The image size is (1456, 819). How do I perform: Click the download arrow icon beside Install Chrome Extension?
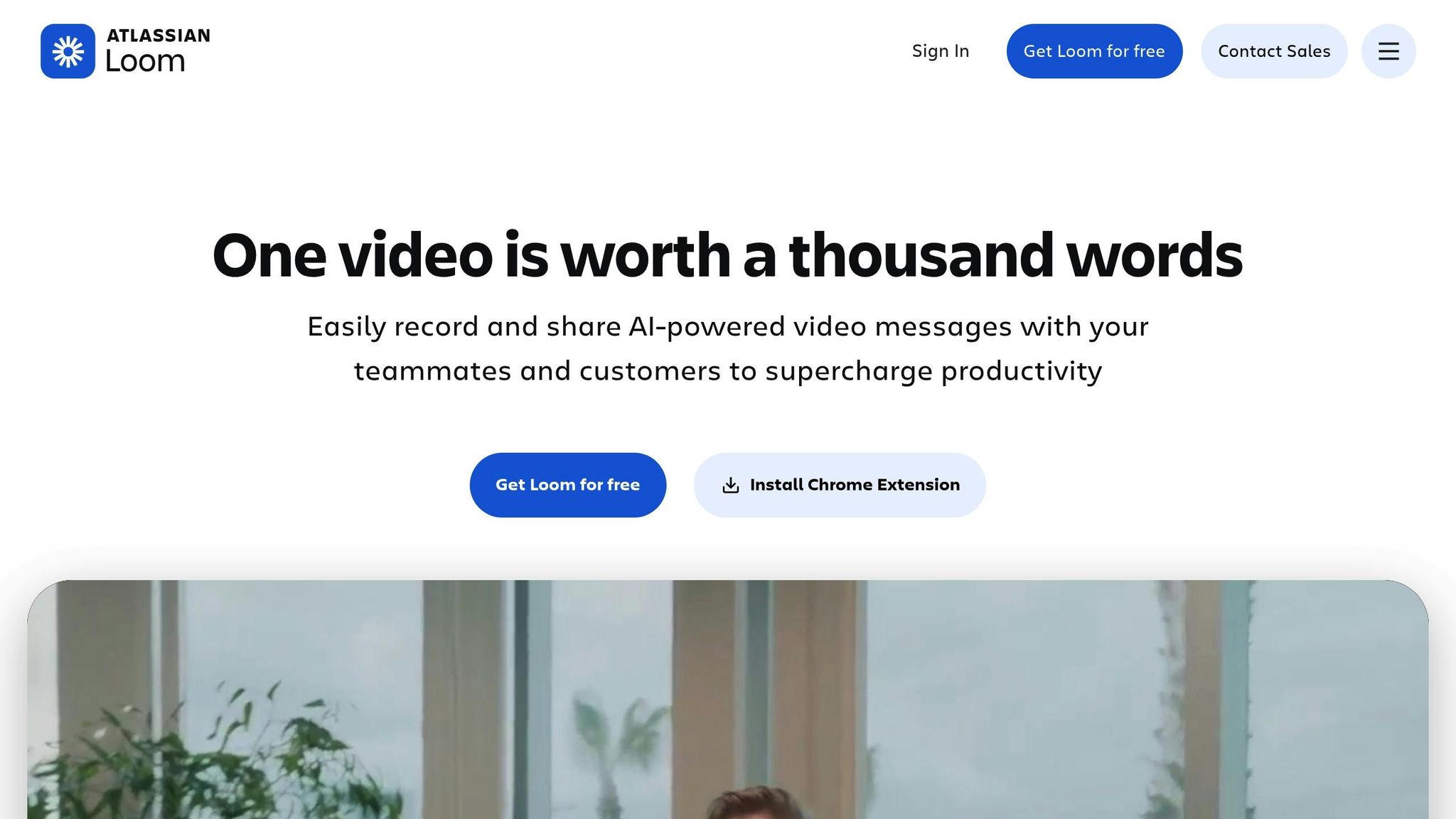pyautogui.click(x=731, y=485)
